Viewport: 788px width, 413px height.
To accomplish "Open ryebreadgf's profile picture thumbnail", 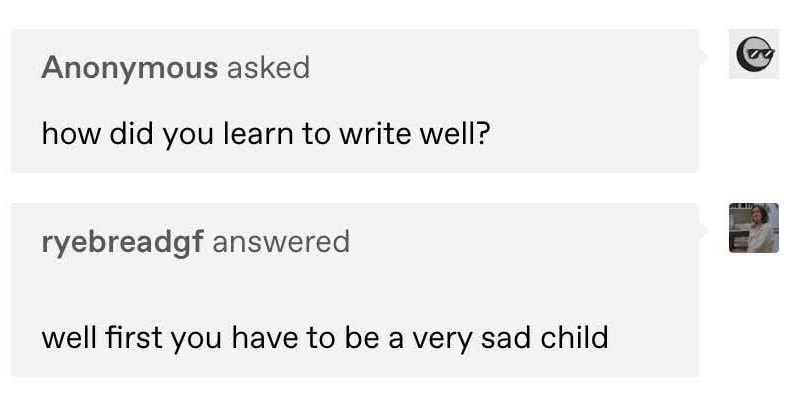I will [754, 228].
